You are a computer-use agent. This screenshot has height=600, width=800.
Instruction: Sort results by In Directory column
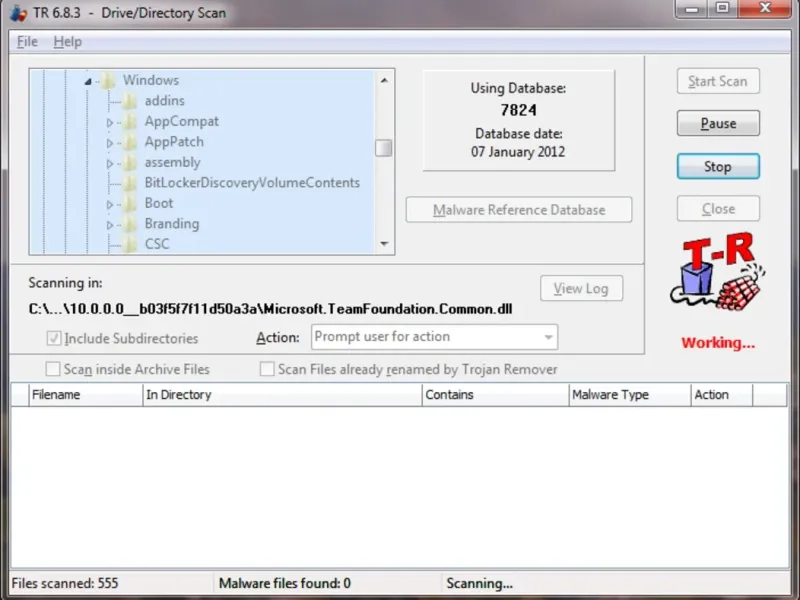click(x=283, y=395)
